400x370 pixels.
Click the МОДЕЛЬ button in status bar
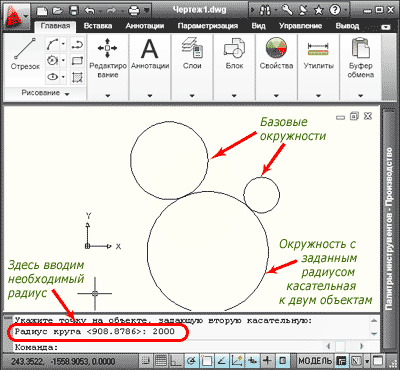[315, 361]
